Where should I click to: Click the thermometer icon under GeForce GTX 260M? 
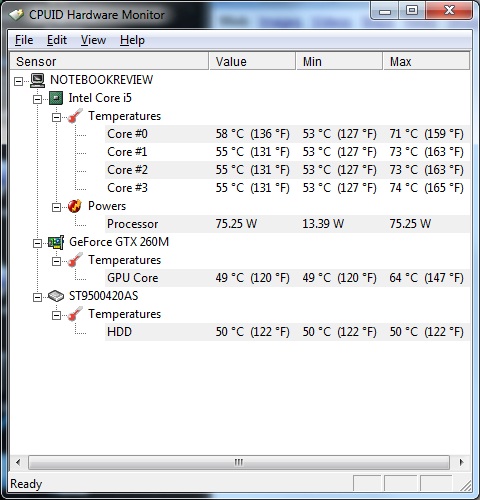click(75, 260)
